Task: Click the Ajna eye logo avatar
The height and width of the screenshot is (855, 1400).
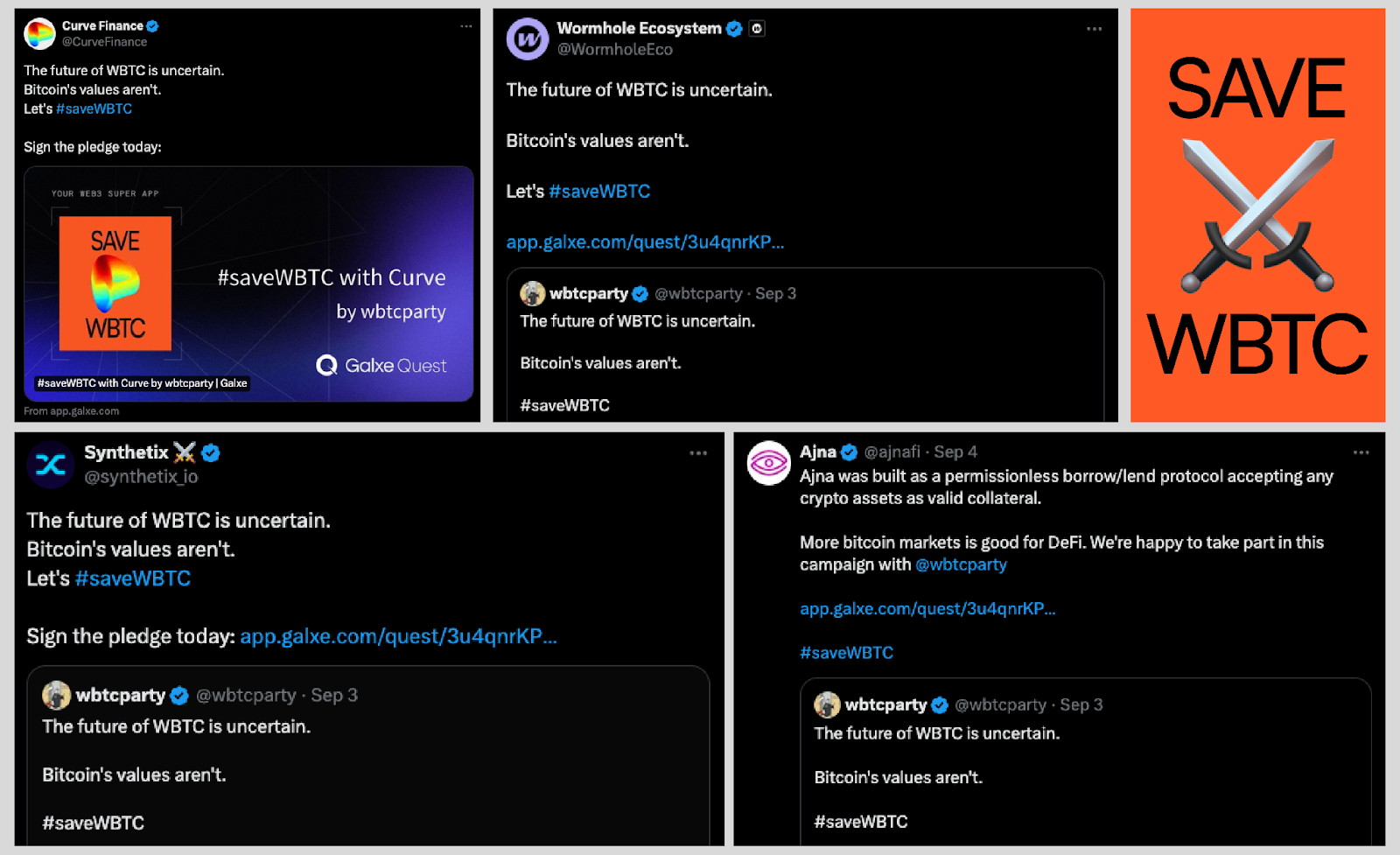Action: coord(769,463)
